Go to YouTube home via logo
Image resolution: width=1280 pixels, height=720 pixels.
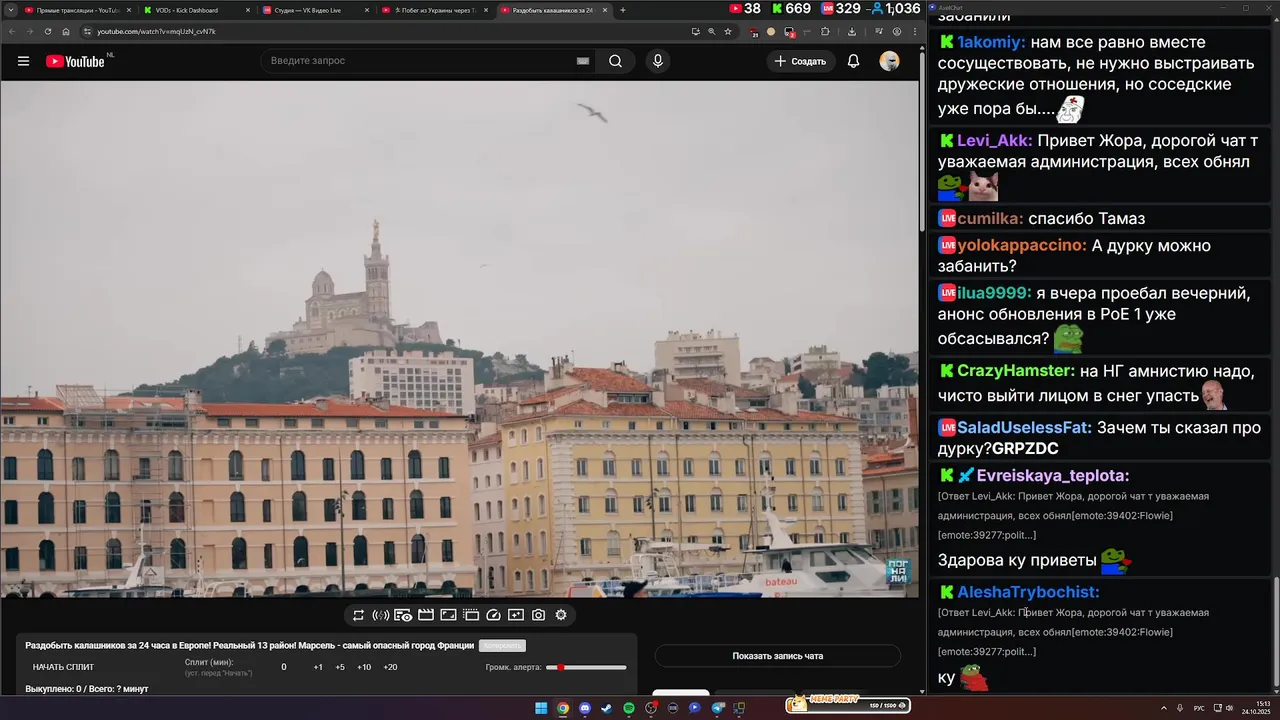(75, 61)
